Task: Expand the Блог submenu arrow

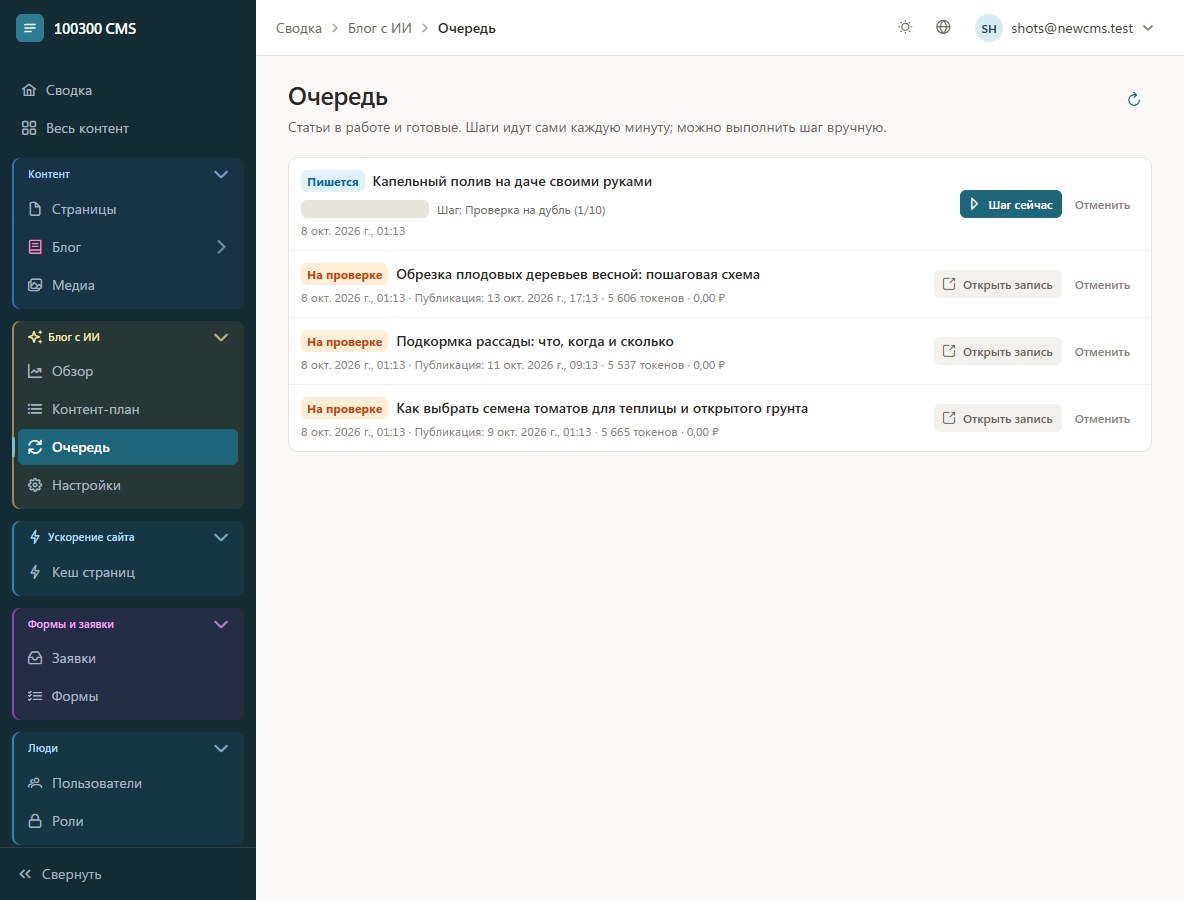Action: (x=220, y=247)
